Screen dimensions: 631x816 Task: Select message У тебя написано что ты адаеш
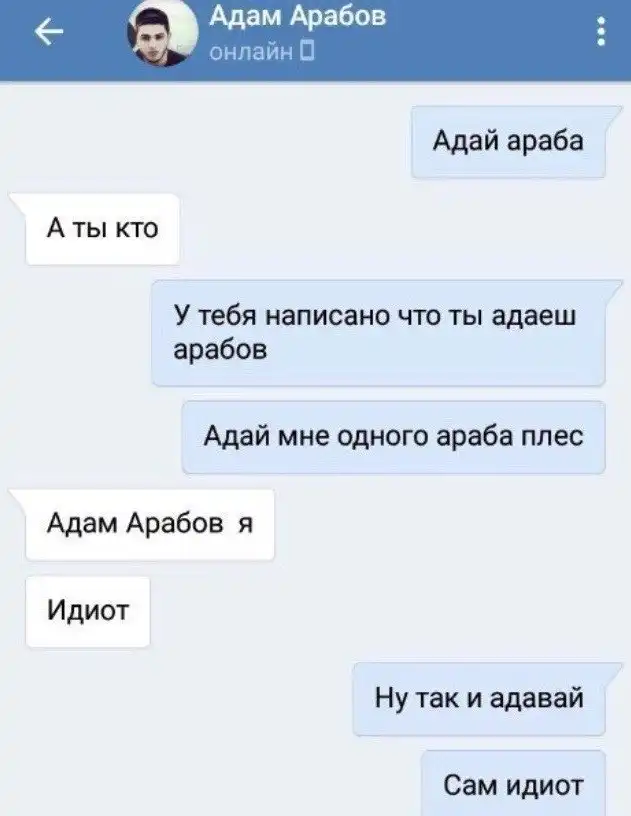(379, 333)
